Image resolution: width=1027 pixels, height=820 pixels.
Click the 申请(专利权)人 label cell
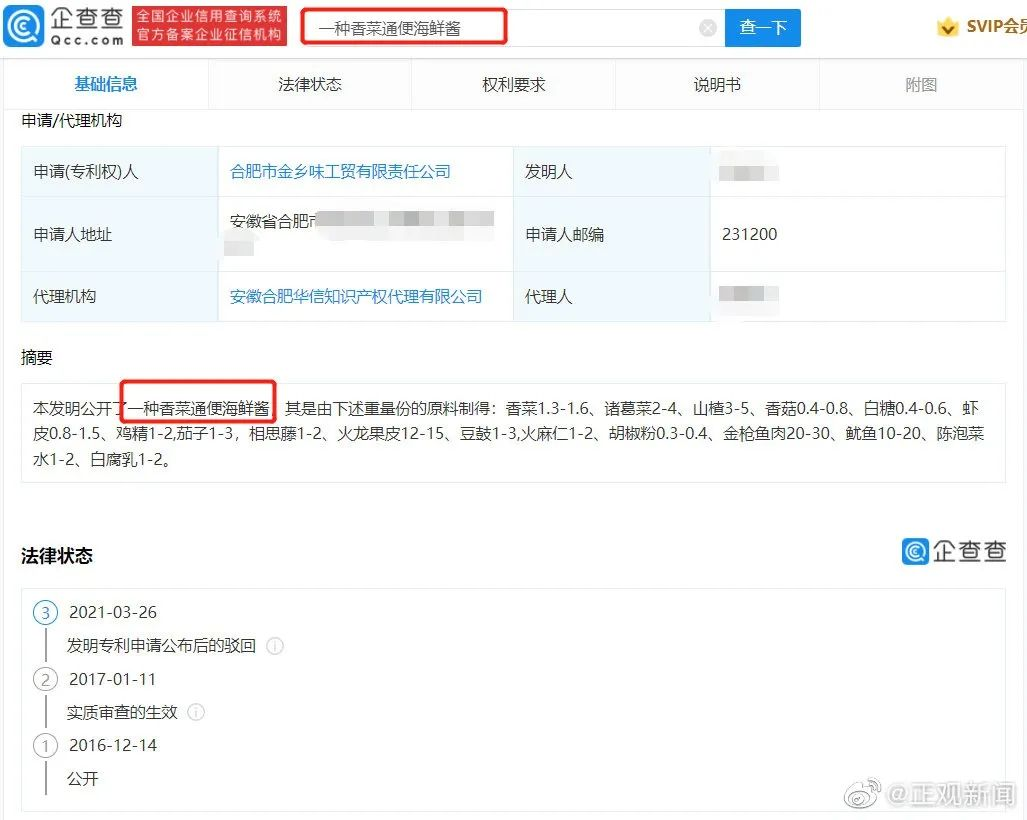[120, 172]
